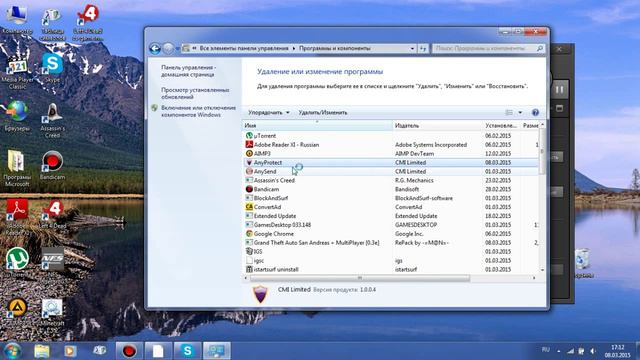
Task: Click the RU language indicator in the tray
Action: pyautogui.click(x=545, y=350)
